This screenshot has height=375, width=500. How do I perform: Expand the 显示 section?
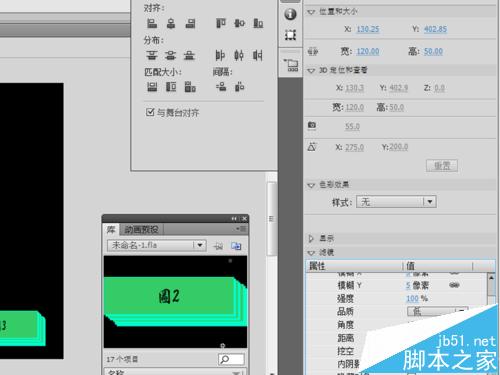point(311,239)
